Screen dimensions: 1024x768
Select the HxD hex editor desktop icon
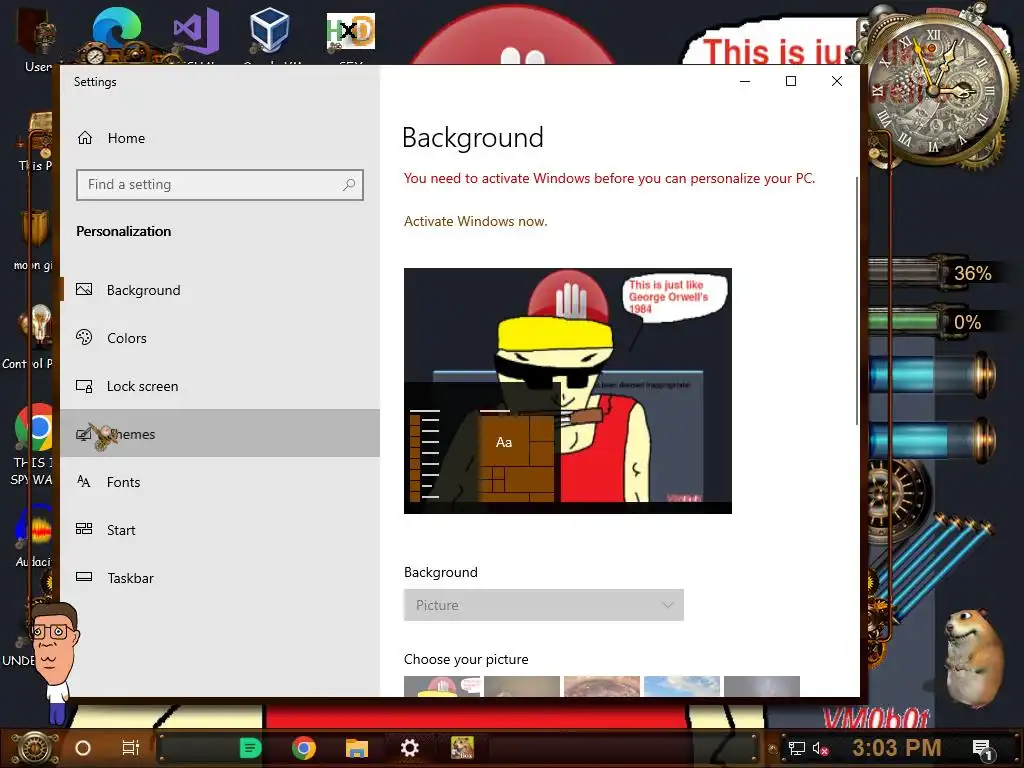(351, 31)
